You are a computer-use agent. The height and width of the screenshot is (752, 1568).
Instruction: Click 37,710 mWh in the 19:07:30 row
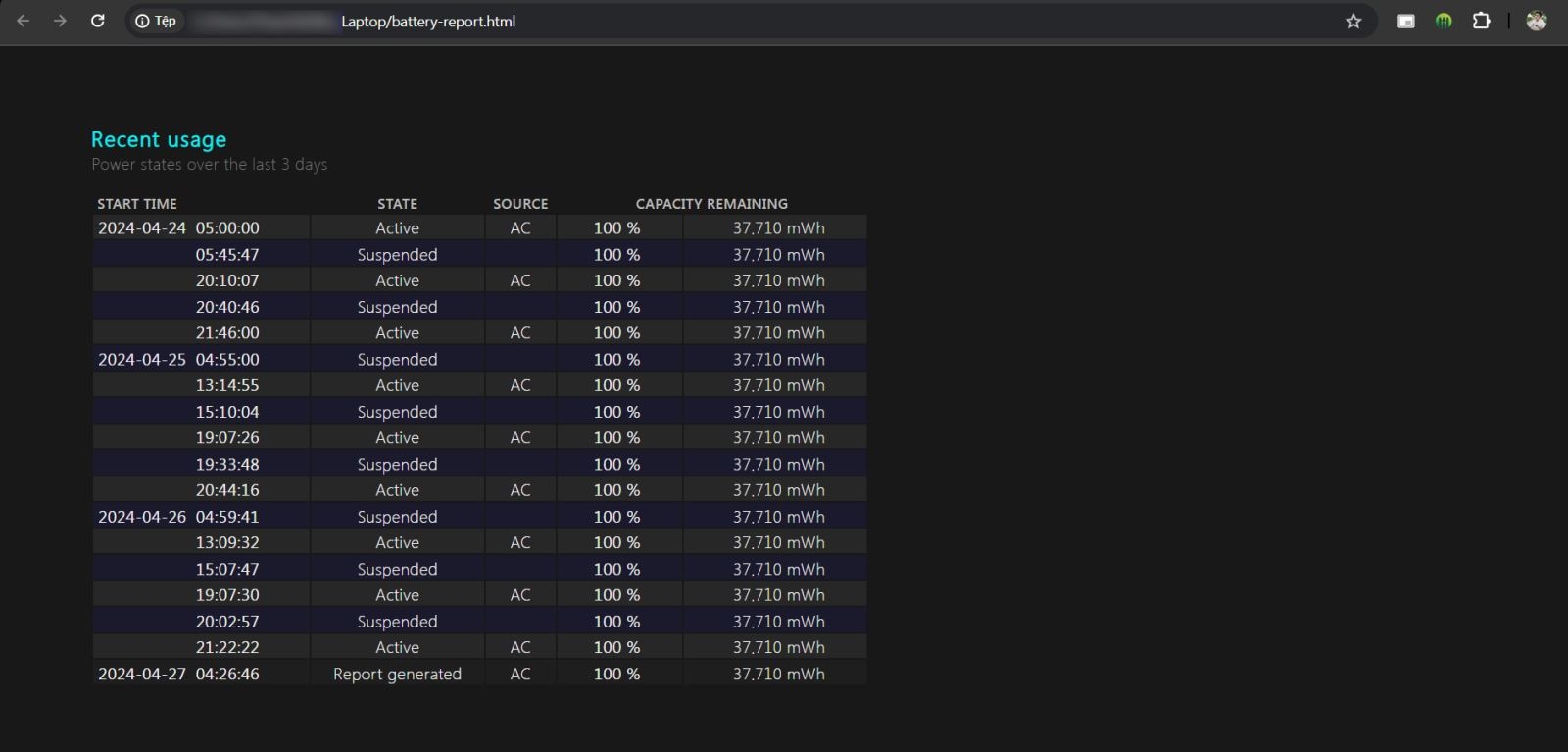779,595
